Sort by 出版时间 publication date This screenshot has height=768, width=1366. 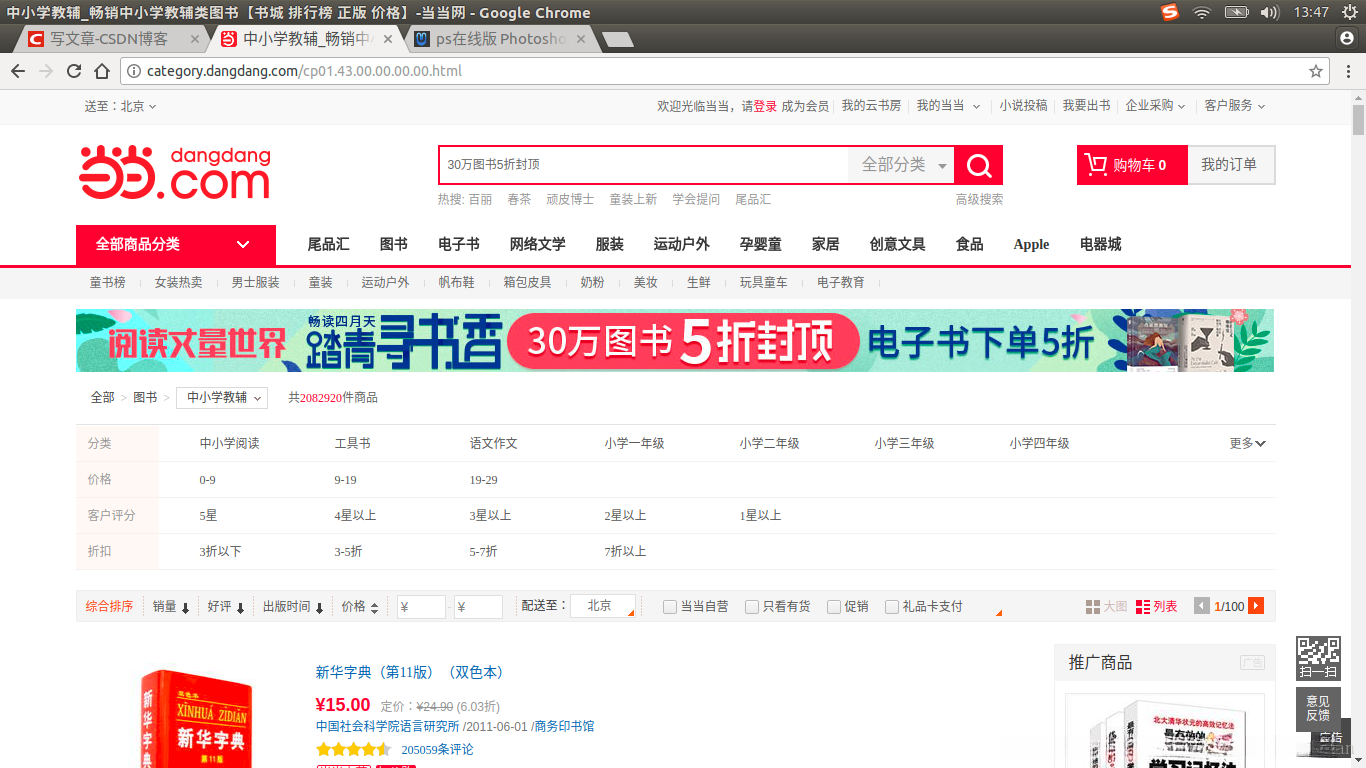294,607
